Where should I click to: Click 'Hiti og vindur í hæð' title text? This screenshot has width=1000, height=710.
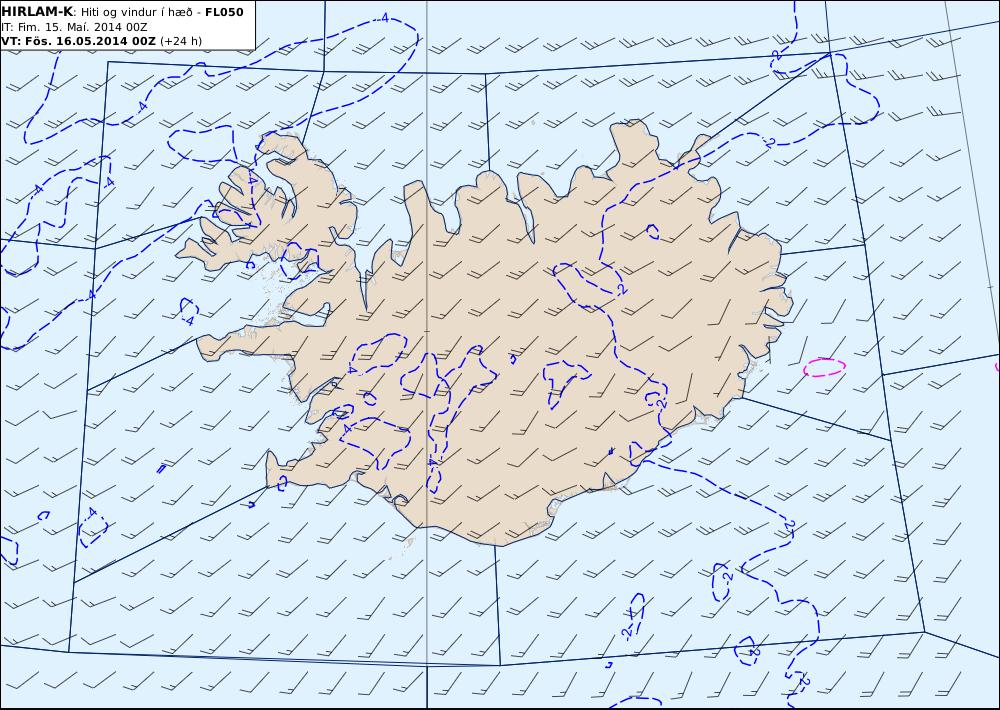coord(136,12)
